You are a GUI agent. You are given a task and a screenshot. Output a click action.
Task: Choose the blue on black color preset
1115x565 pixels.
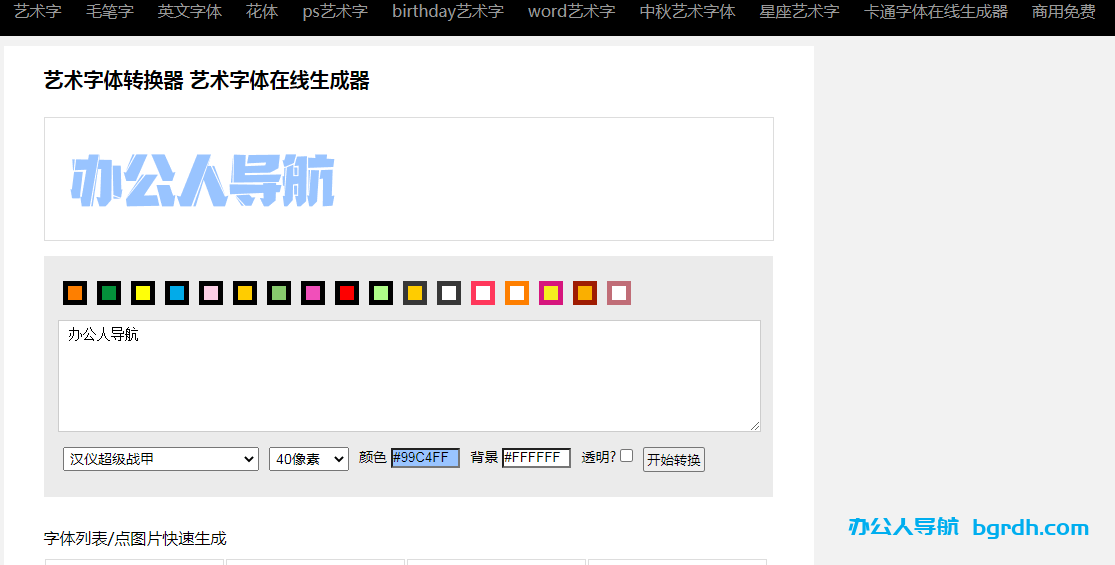(177, 293)
